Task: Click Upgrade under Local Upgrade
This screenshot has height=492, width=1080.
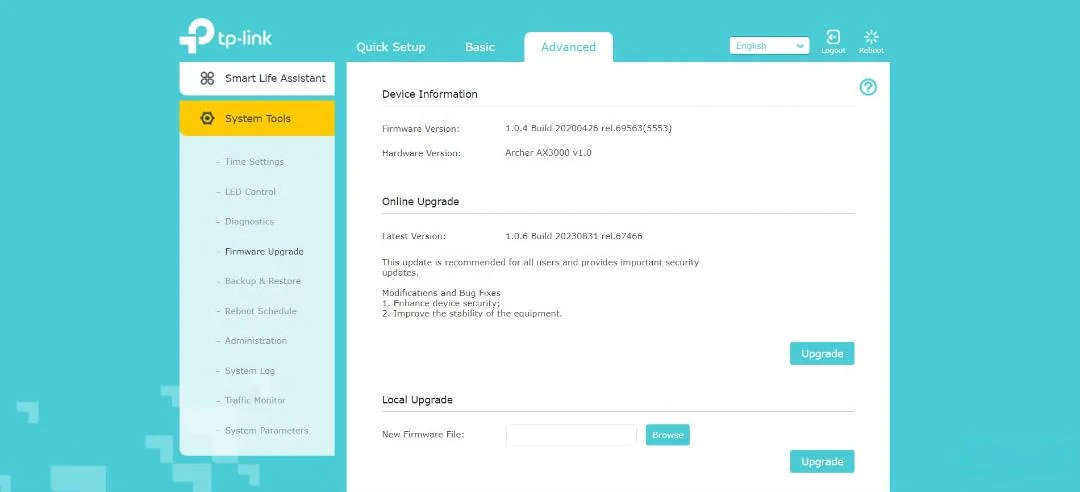Action: 822,462
